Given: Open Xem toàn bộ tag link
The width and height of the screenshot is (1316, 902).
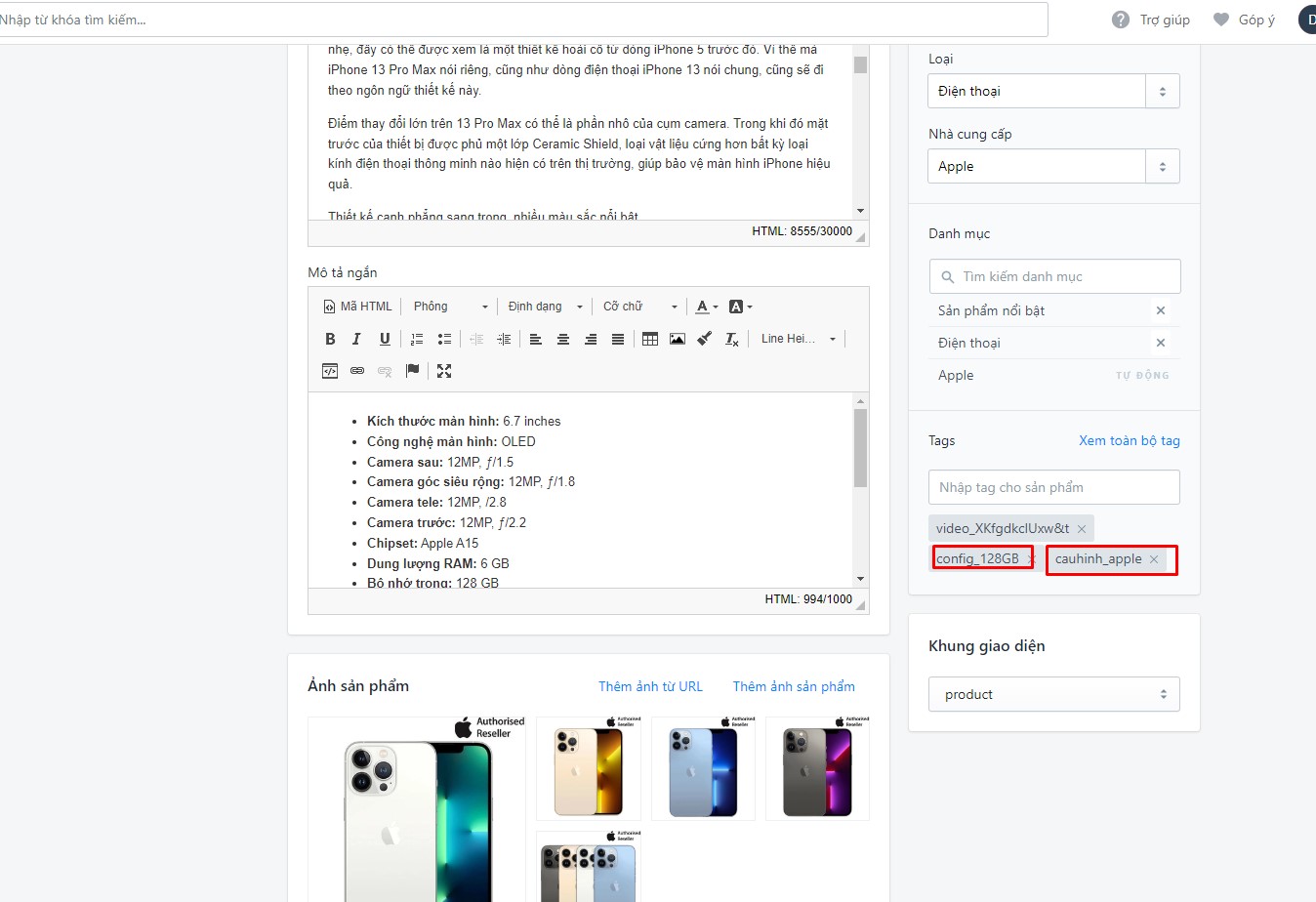Looking at the screenshot, I should [x=1130, y=440].
